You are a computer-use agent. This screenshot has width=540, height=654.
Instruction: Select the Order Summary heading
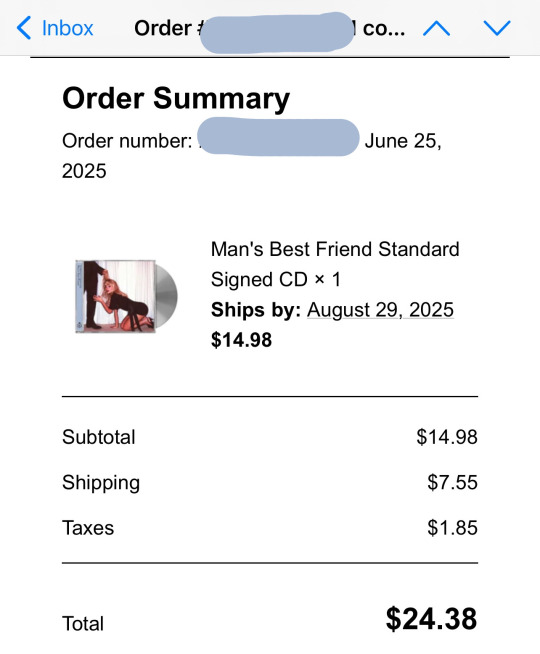tap(176, 98)
